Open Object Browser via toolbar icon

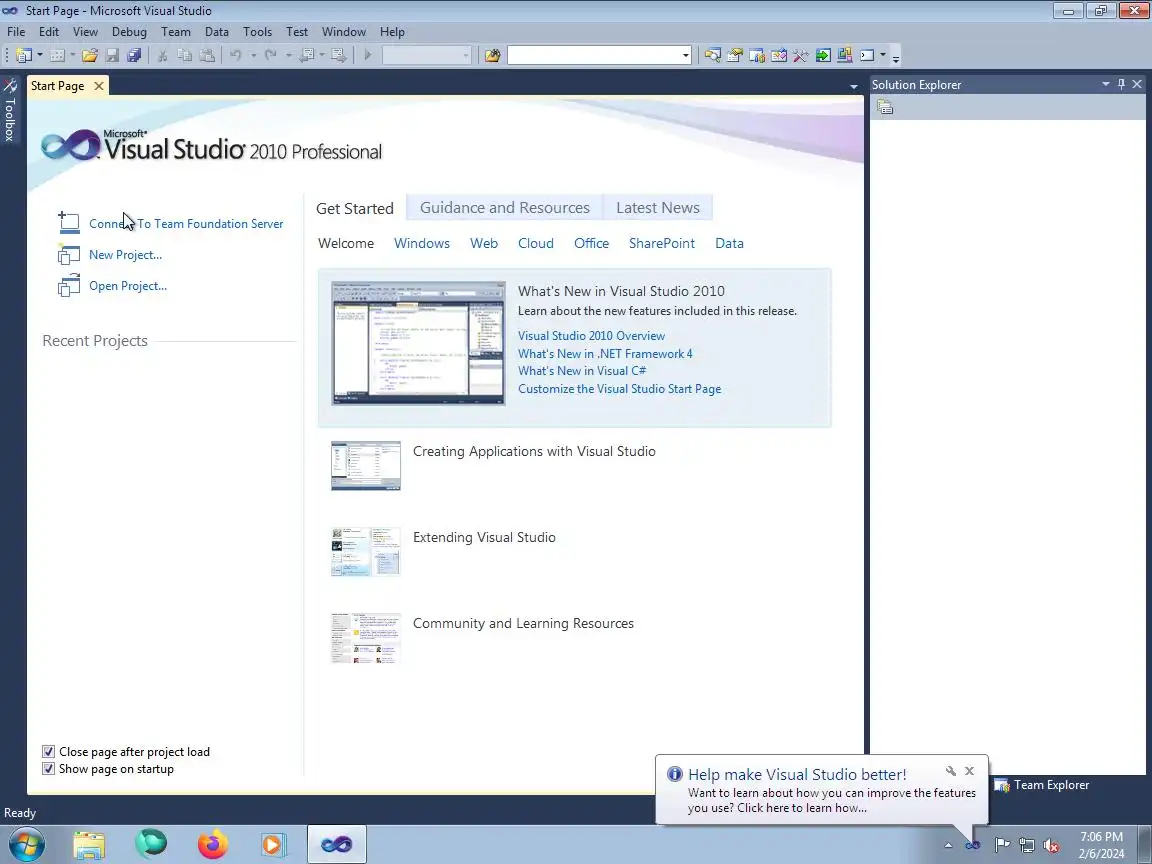click(x=779, y=55)
